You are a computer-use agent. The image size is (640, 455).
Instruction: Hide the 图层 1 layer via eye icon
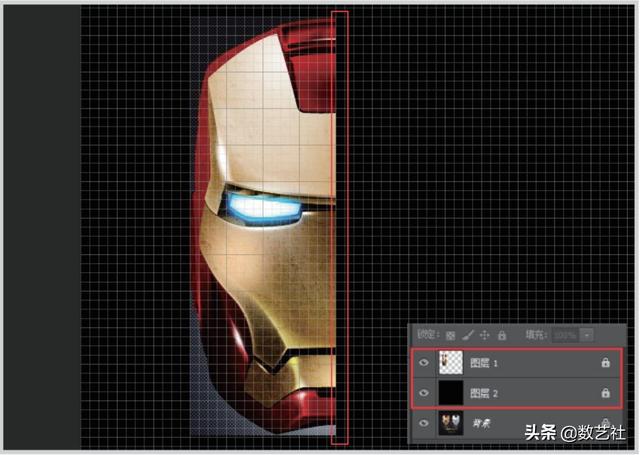click(424, 362)
